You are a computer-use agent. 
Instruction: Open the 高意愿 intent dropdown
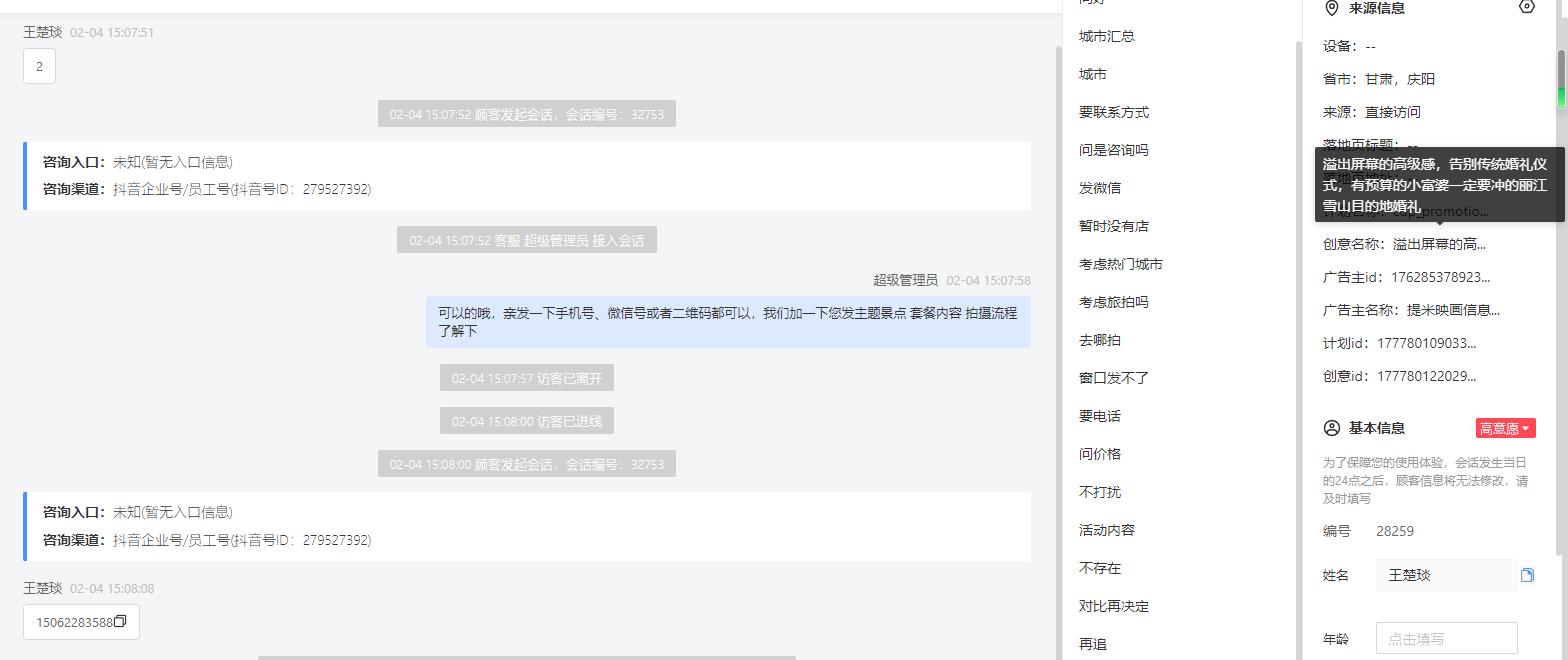pos(1505,428)
